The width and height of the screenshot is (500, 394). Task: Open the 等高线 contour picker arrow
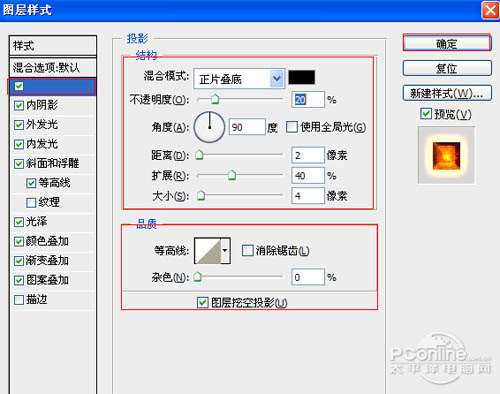pyautogui.click(x=225, y=250)
